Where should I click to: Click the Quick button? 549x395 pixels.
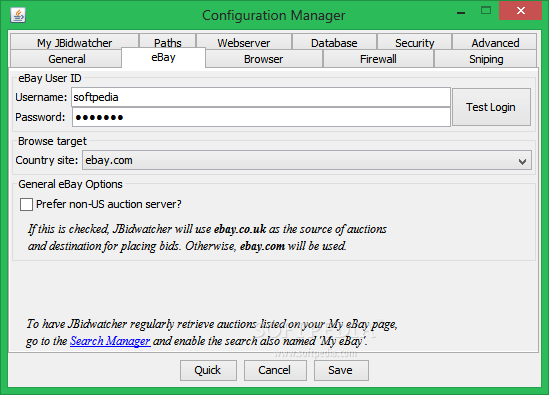208,370
